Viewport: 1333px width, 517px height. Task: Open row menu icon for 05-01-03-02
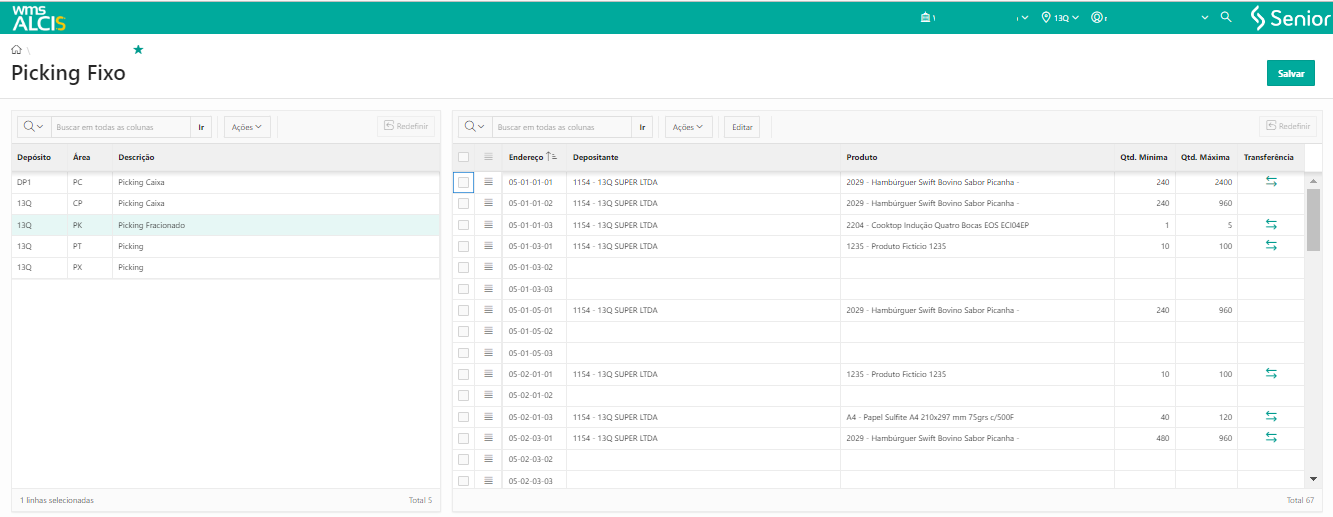(x=488, y=267)
